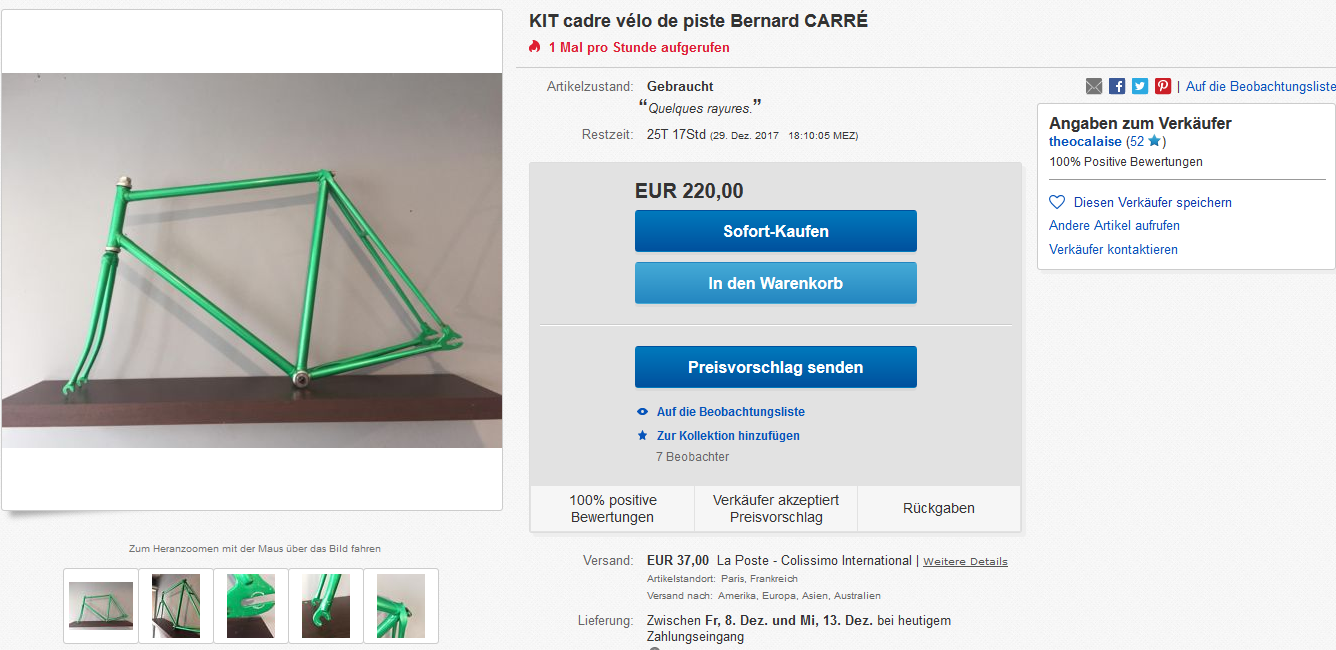
Task: Send an offer via Preisvorschlag senden
Action: 775,367
